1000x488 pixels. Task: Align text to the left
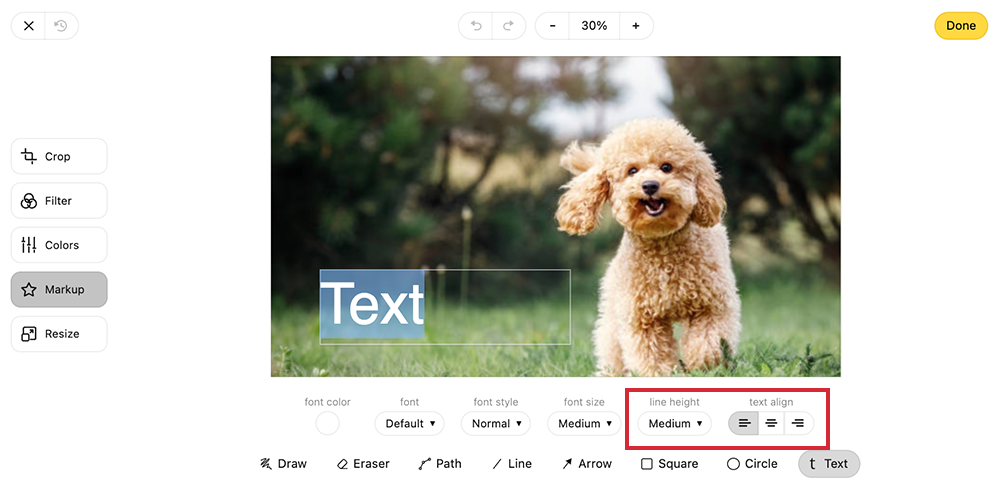[744, 424]
